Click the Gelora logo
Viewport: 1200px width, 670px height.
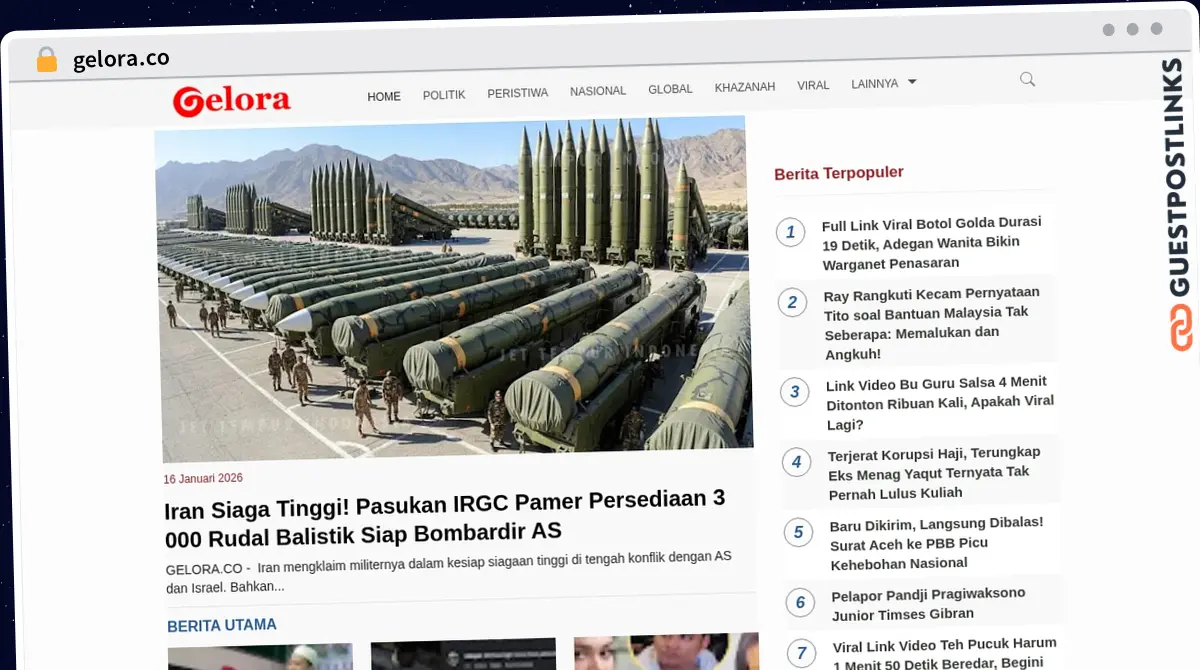231,99
